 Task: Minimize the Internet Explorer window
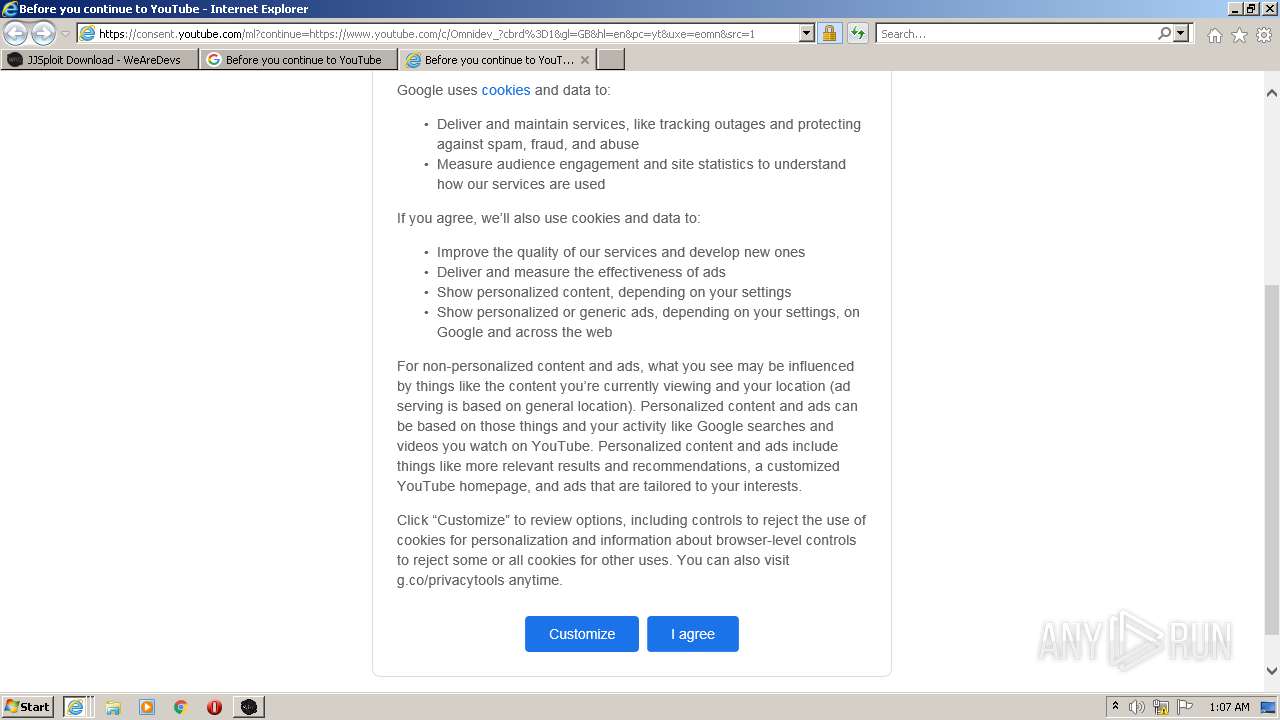pyautogui.click(x=1236, y=9)
